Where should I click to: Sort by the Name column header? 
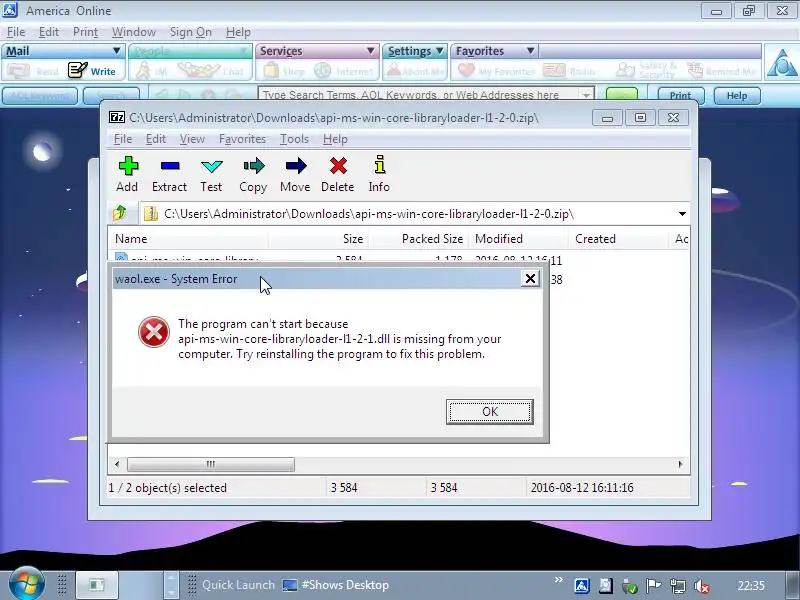188,239
